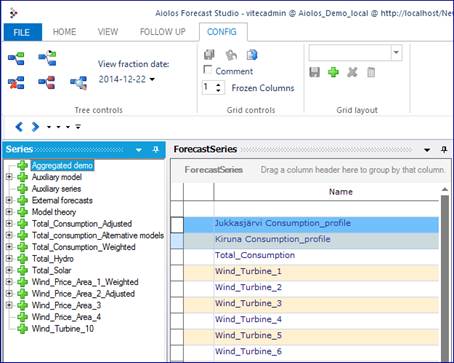Open the FOLLOW UP ribbon tab
Screen dimensions: 454x363
click(x=163, y=32)
